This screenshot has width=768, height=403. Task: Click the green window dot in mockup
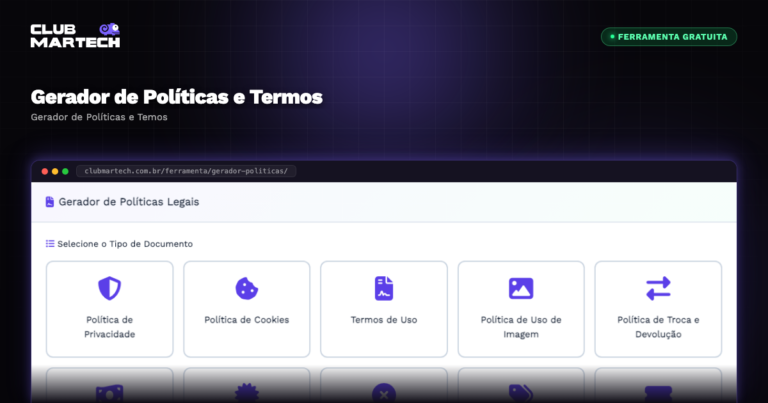65,171
